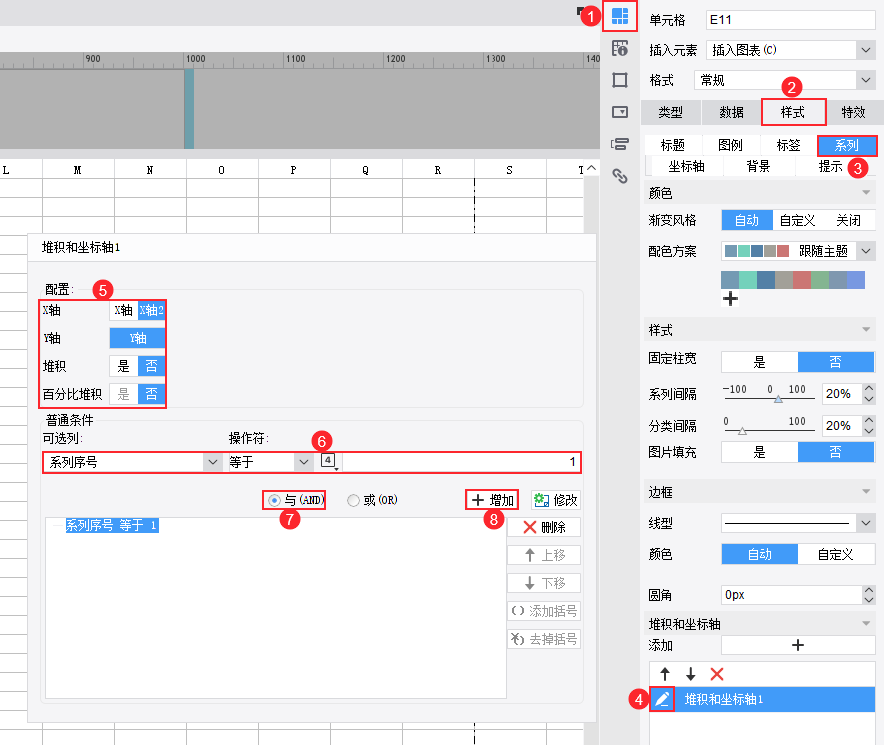Collapse the 颜色 section
Screen dimensions: 884x745
point(866,193)
